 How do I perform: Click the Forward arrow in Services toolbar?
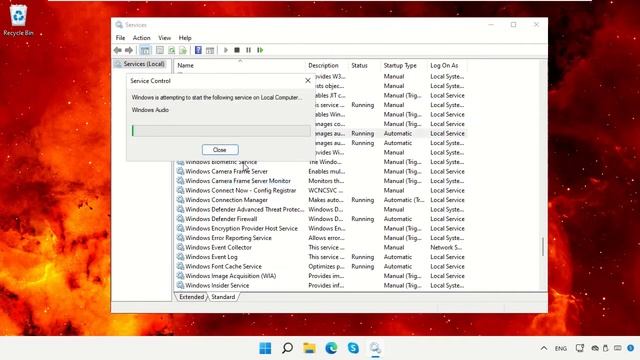[129, 50]
